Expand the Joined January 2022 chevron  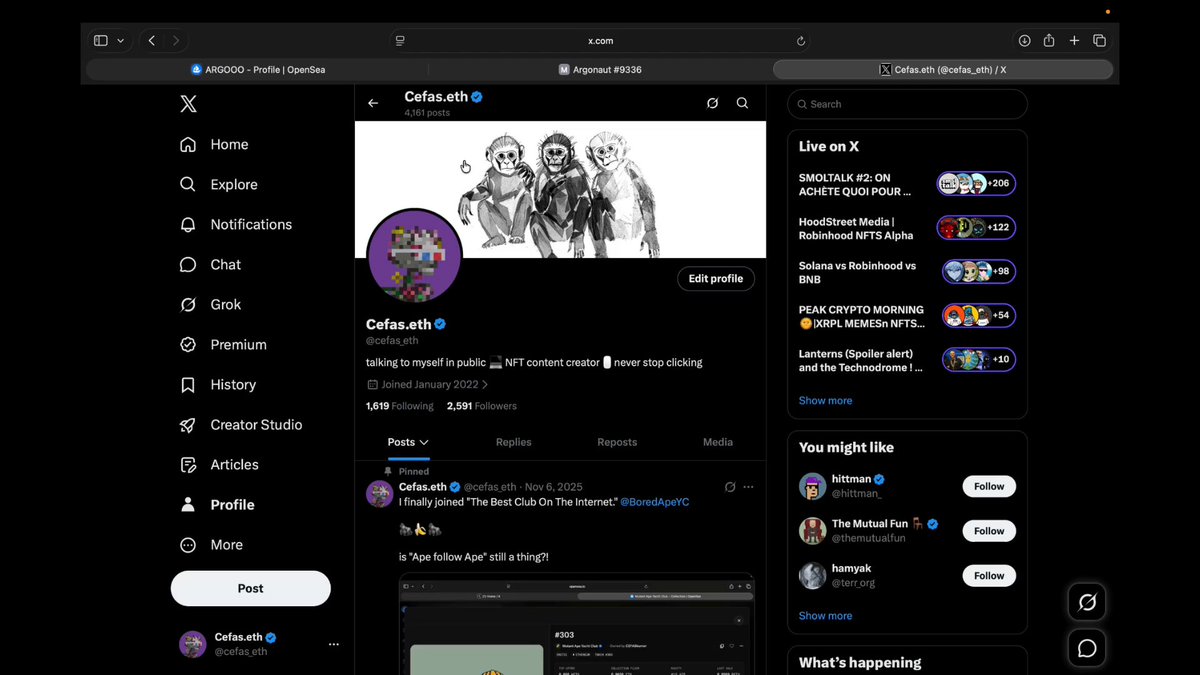coord(485,384)
